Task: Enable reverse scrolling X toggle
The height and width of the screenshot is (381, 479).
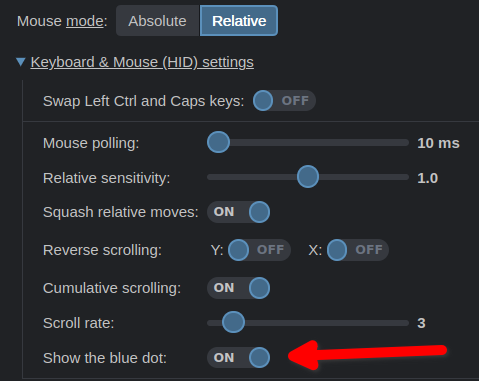Action: pos(358,250)
